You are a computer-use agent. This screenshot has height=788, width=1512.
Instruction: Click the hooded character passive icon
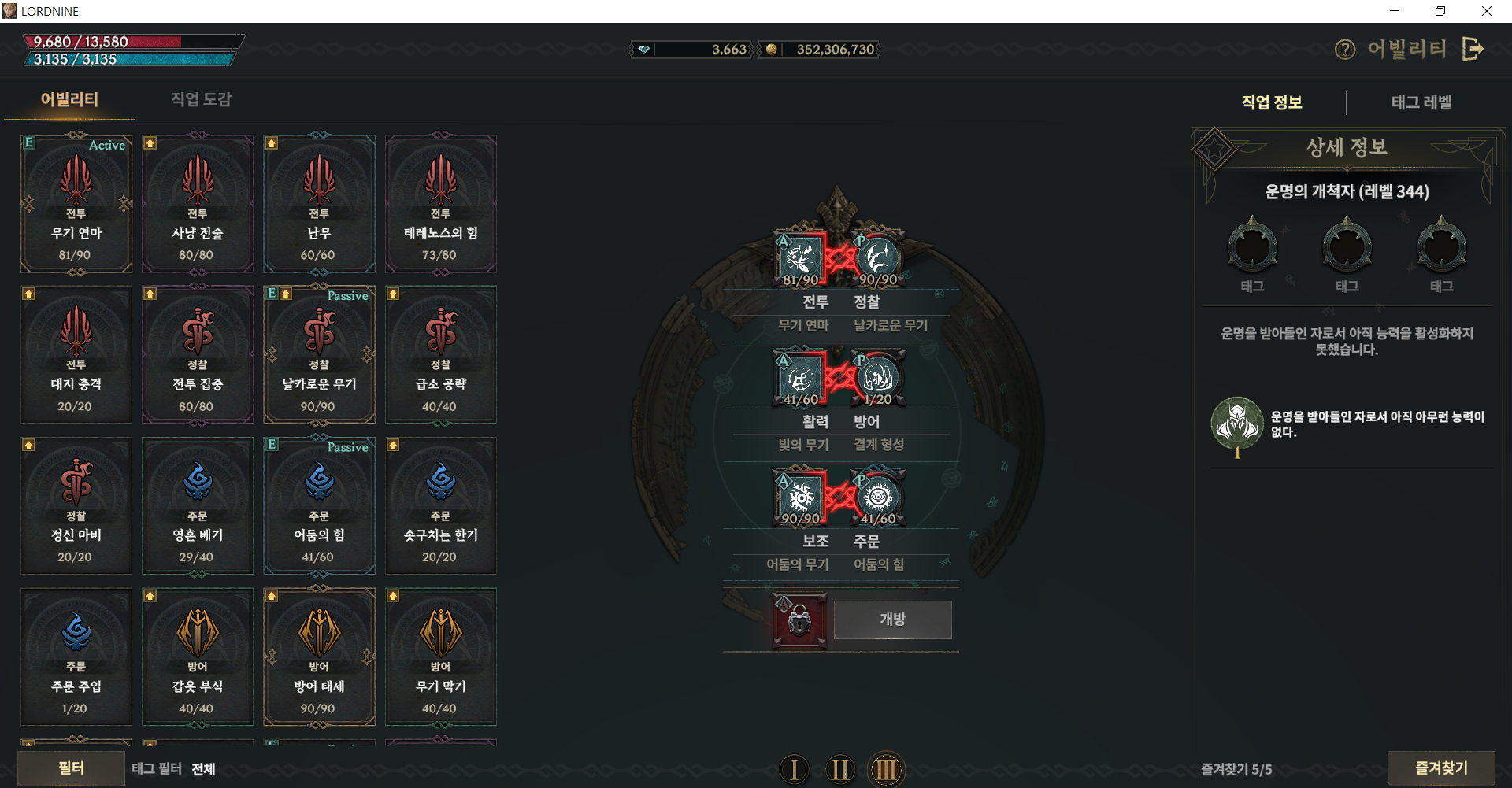tap(1237, 423)
